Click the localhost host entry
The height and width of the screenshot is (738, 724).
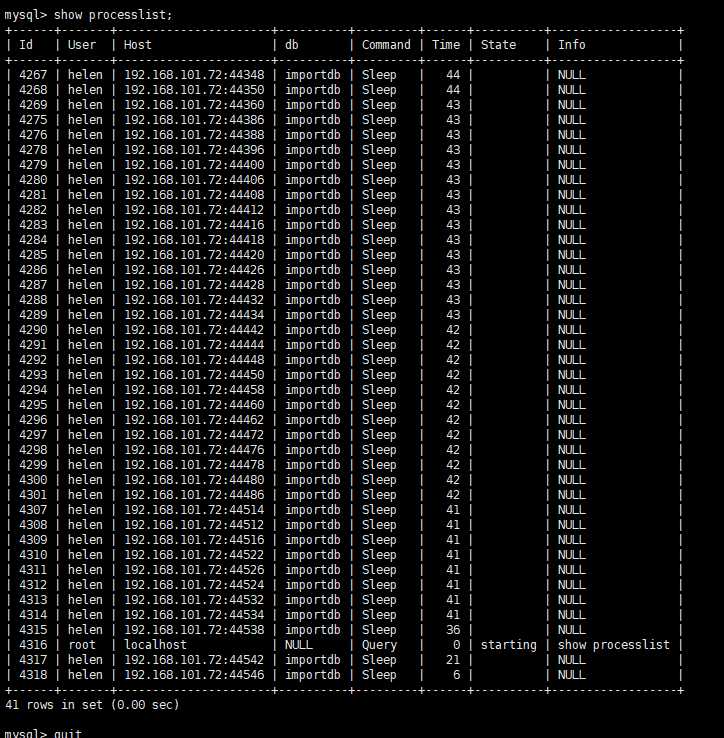pyautogui.click(x=155, y=645)
